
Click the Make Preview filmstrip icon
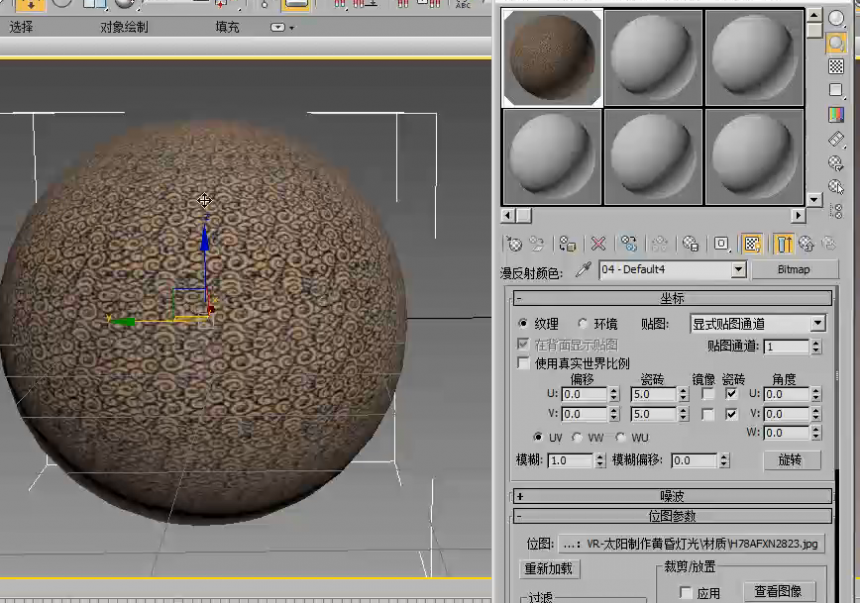point(836,139)
